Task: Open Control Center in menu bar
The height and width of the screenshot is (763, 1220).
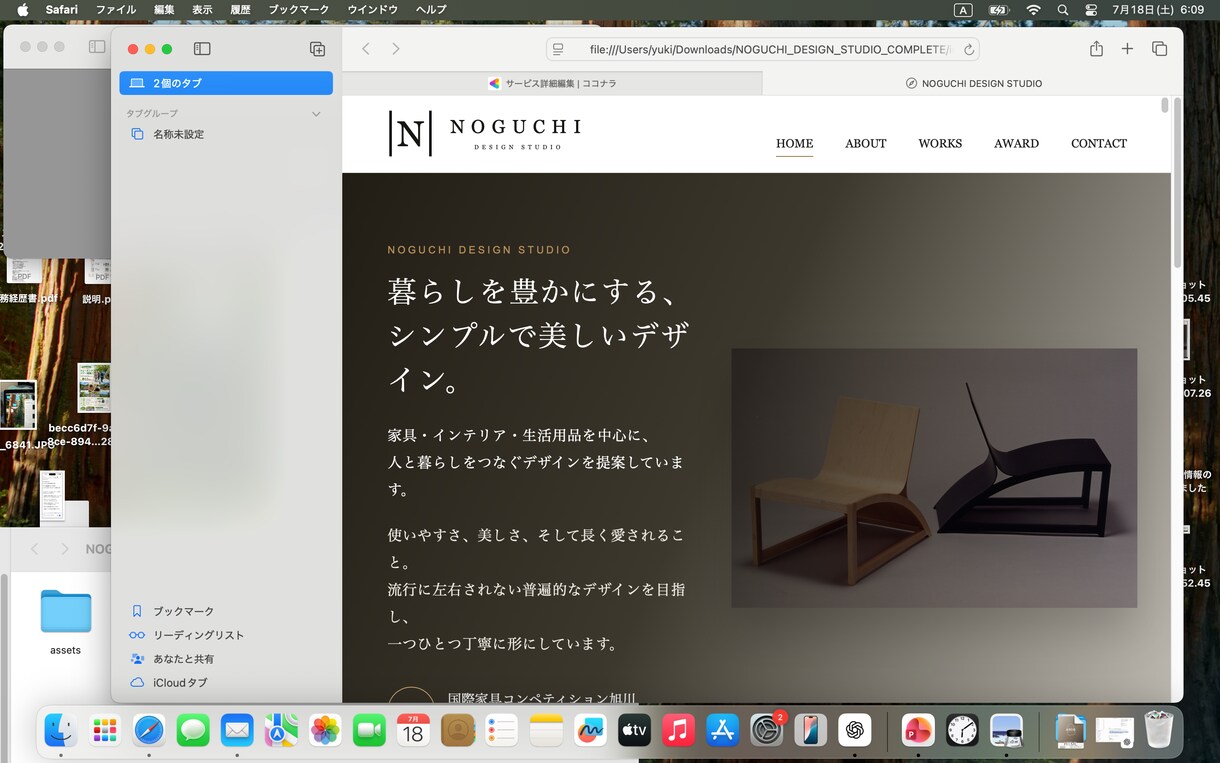Action: pos(1091,10)
